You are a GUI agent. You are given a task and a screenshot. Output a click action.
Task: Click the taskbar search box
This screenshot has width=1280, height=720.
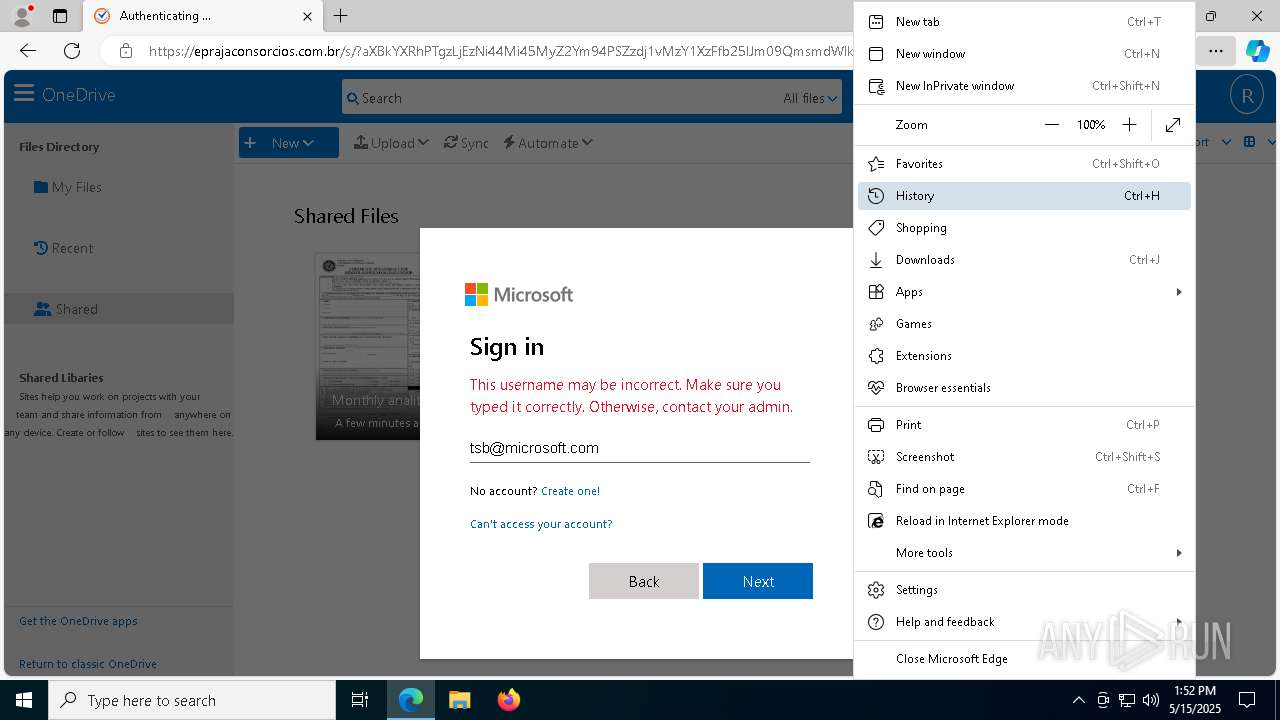click(x=192, y=700)
